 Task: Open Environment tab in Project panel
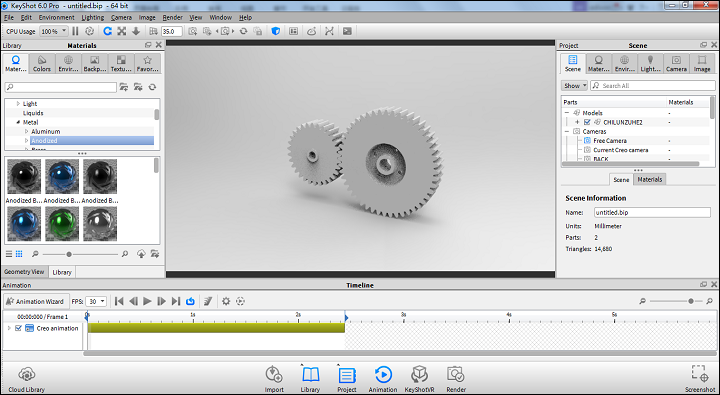click(x=624, y=63)
